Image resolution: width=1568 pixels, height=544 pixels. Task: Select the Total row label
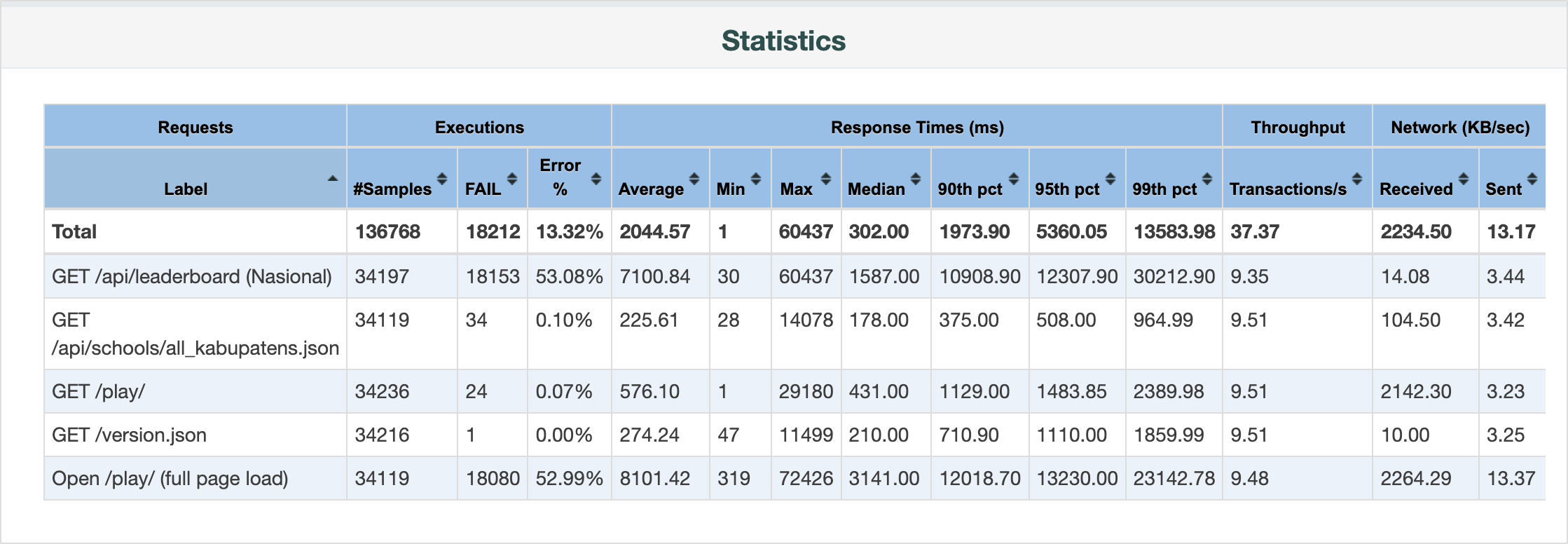(x=74, y=232)
